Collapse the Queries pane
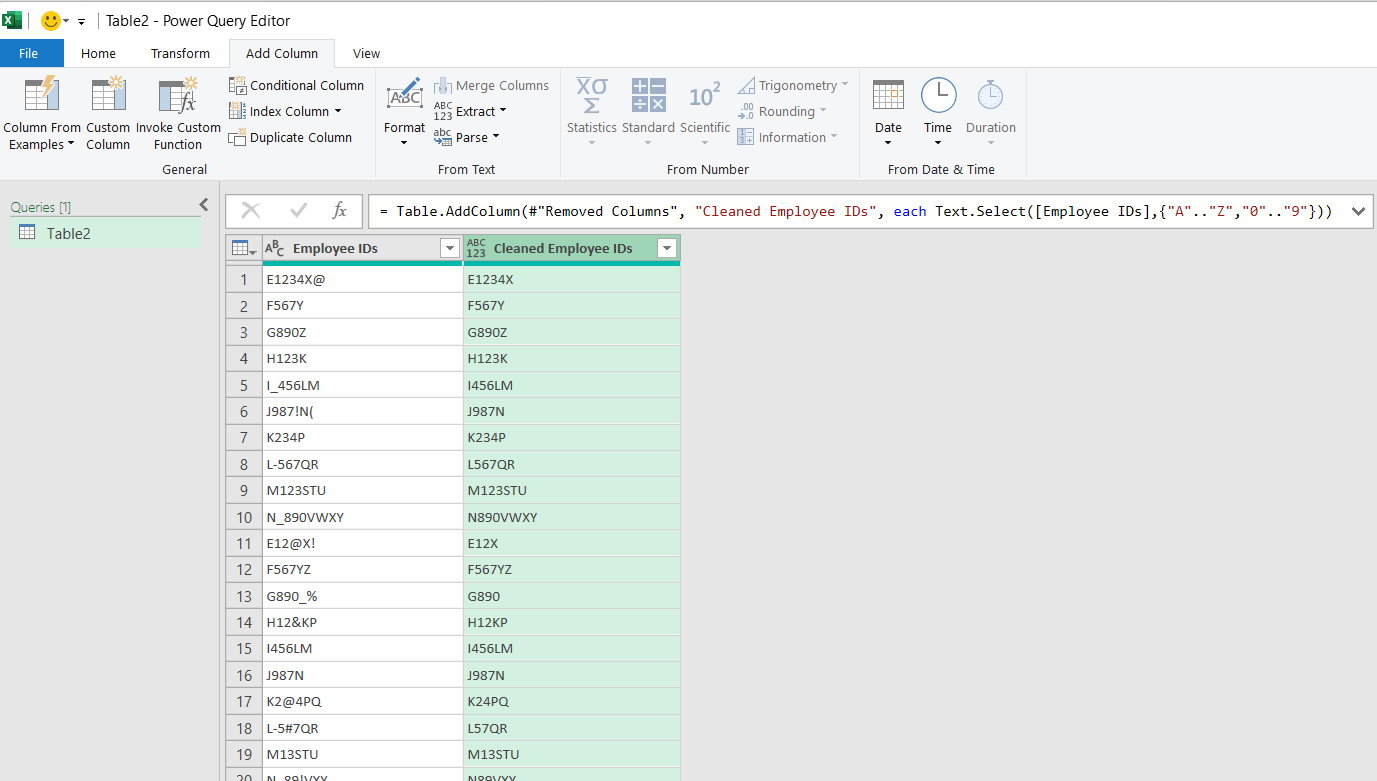 coord(204,205)
